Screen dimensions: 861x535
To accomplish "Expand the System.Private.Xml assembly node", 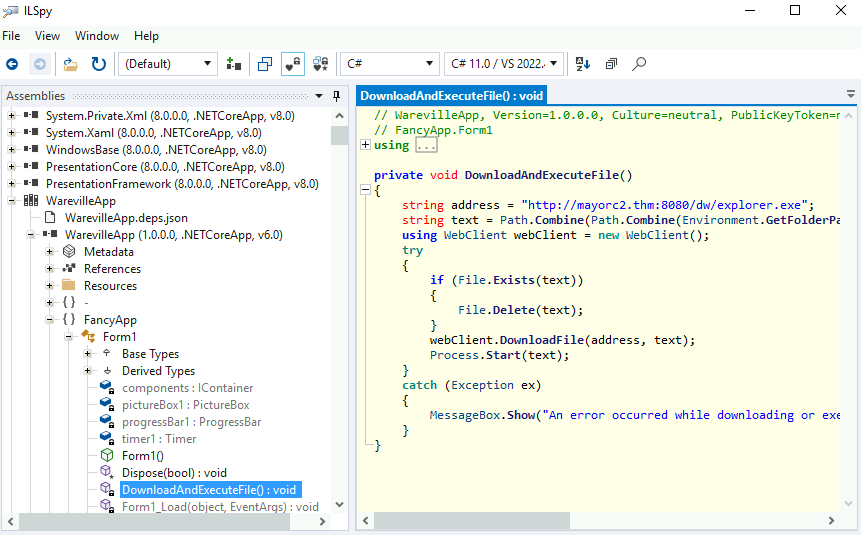I will coord(11,116).
